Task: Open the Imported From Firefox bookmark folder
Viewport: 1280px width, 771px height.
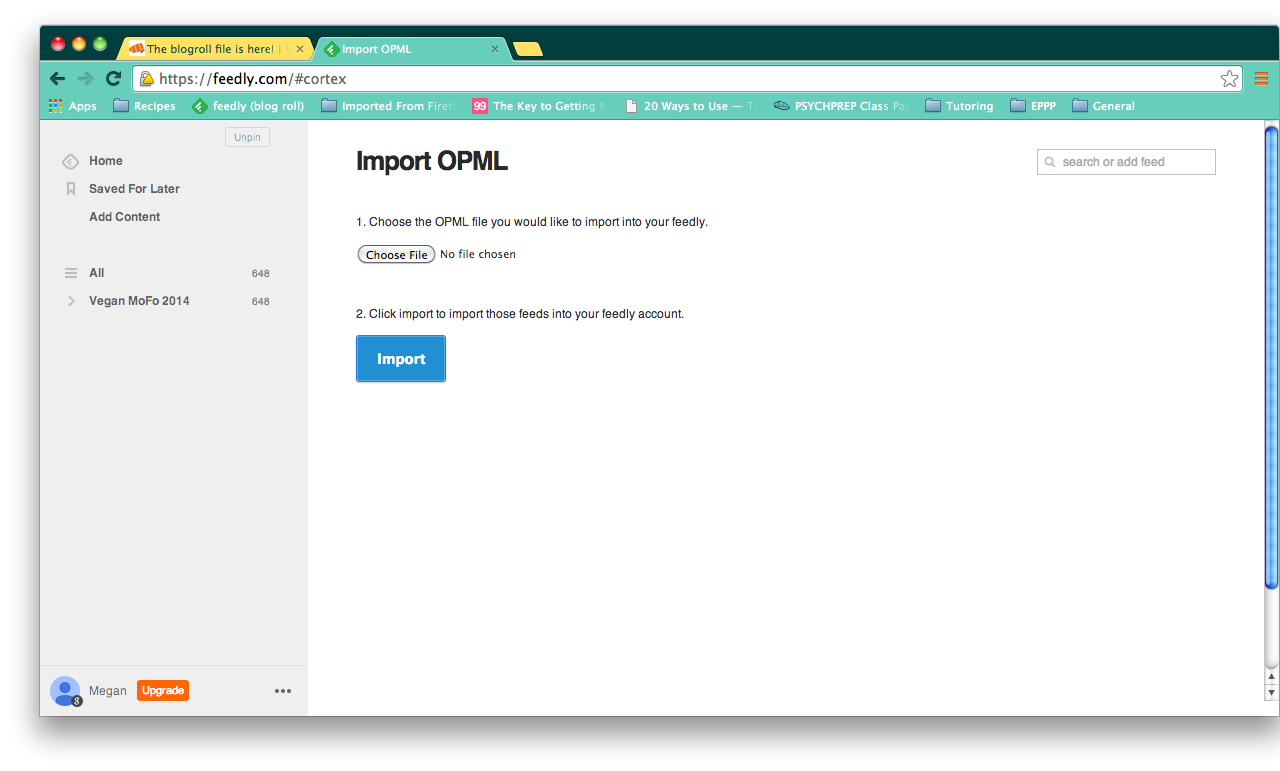Action: pos(387,106)
